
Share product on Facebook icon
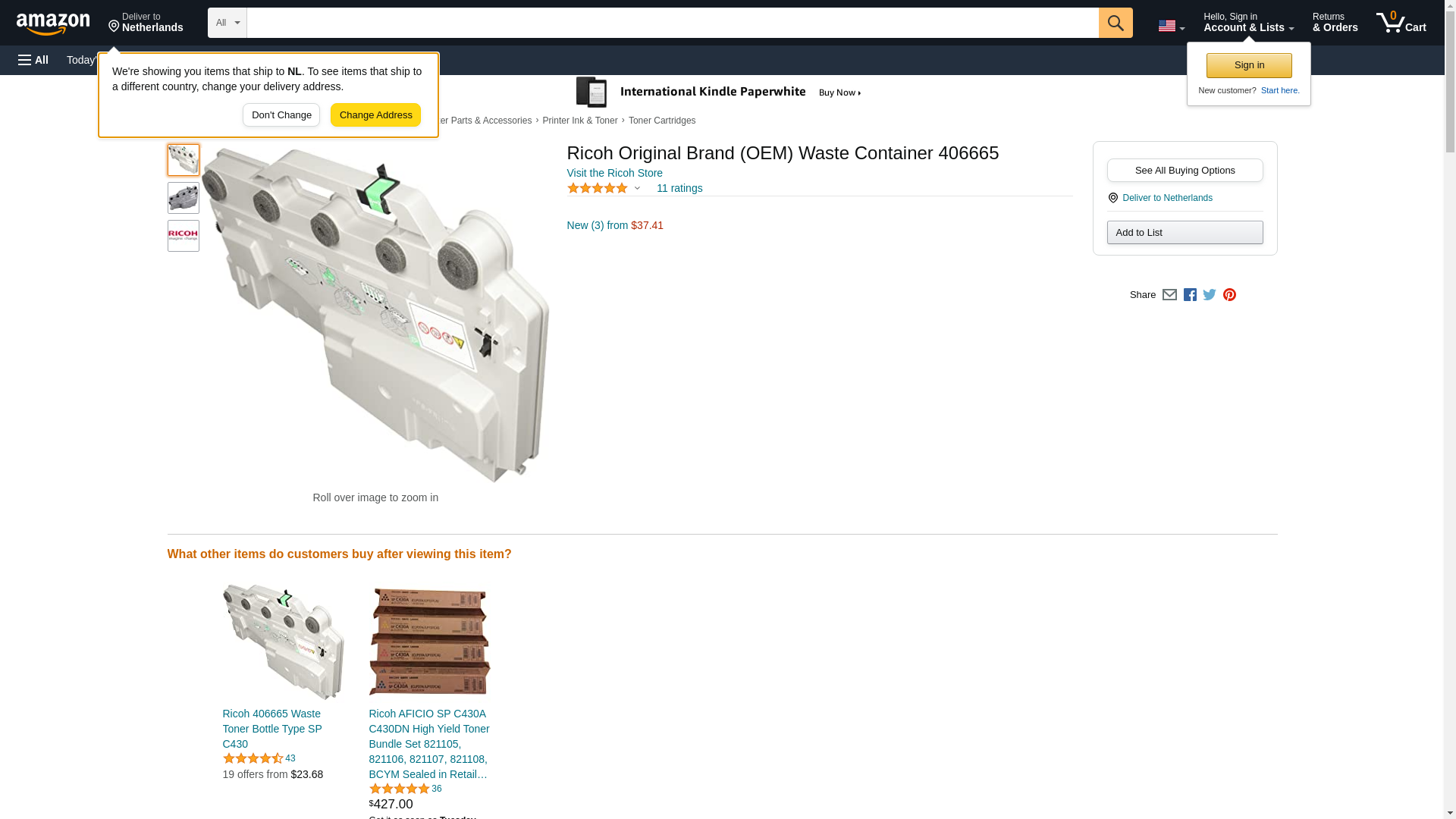click(x=1190, y=295)
